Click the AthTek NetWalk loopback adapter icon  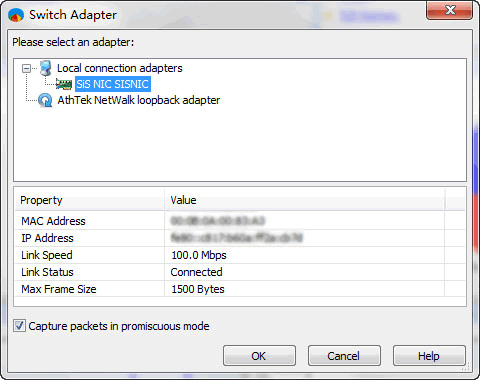[45, 100]
